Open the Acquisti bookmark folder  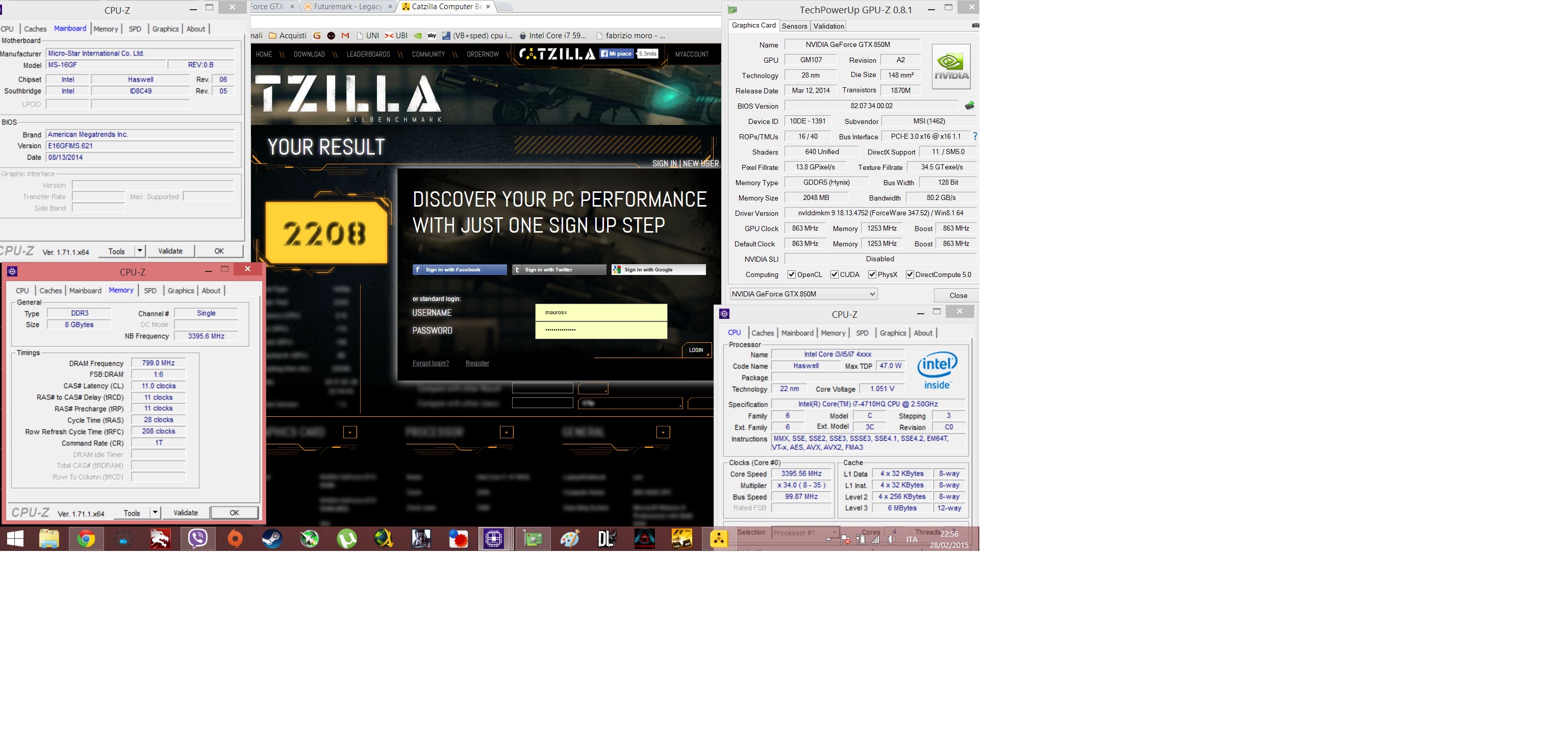(288, 36)
